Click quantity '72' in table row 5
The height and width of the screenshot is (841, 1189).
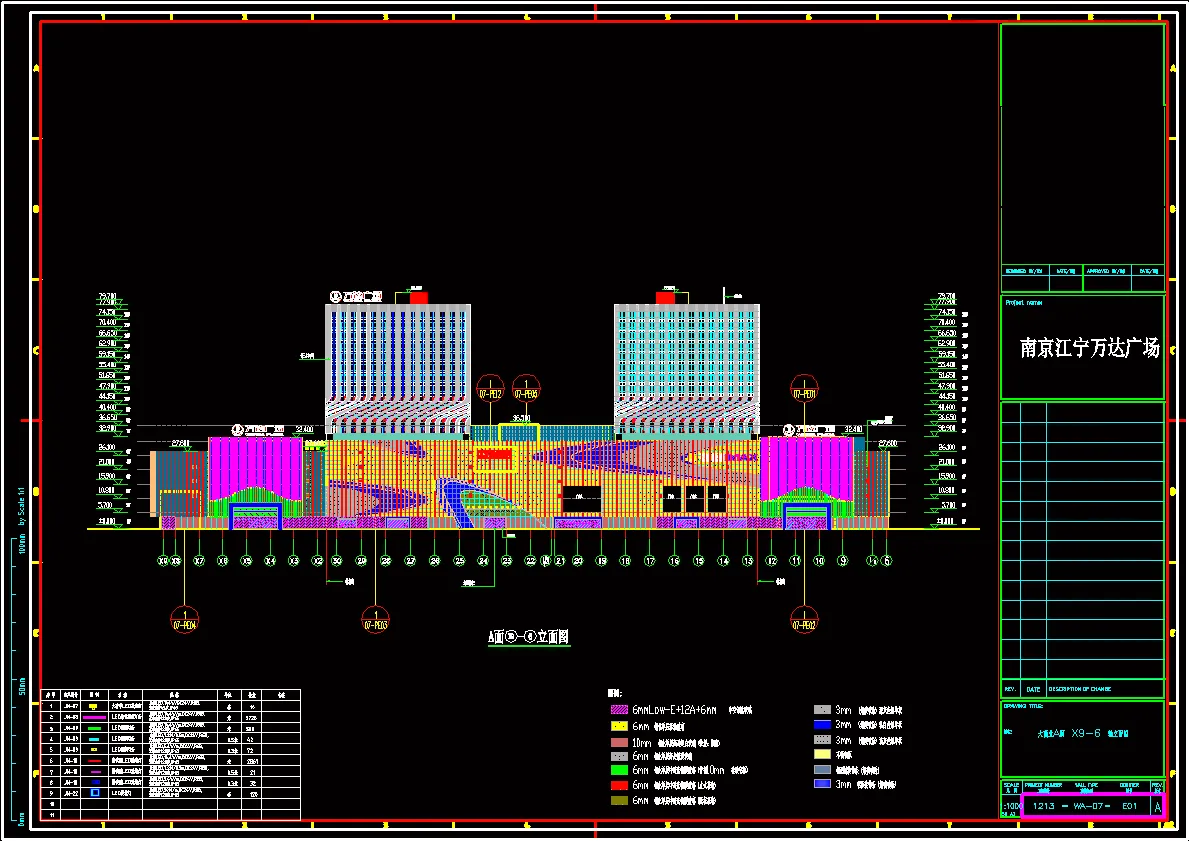click(251, 750)
